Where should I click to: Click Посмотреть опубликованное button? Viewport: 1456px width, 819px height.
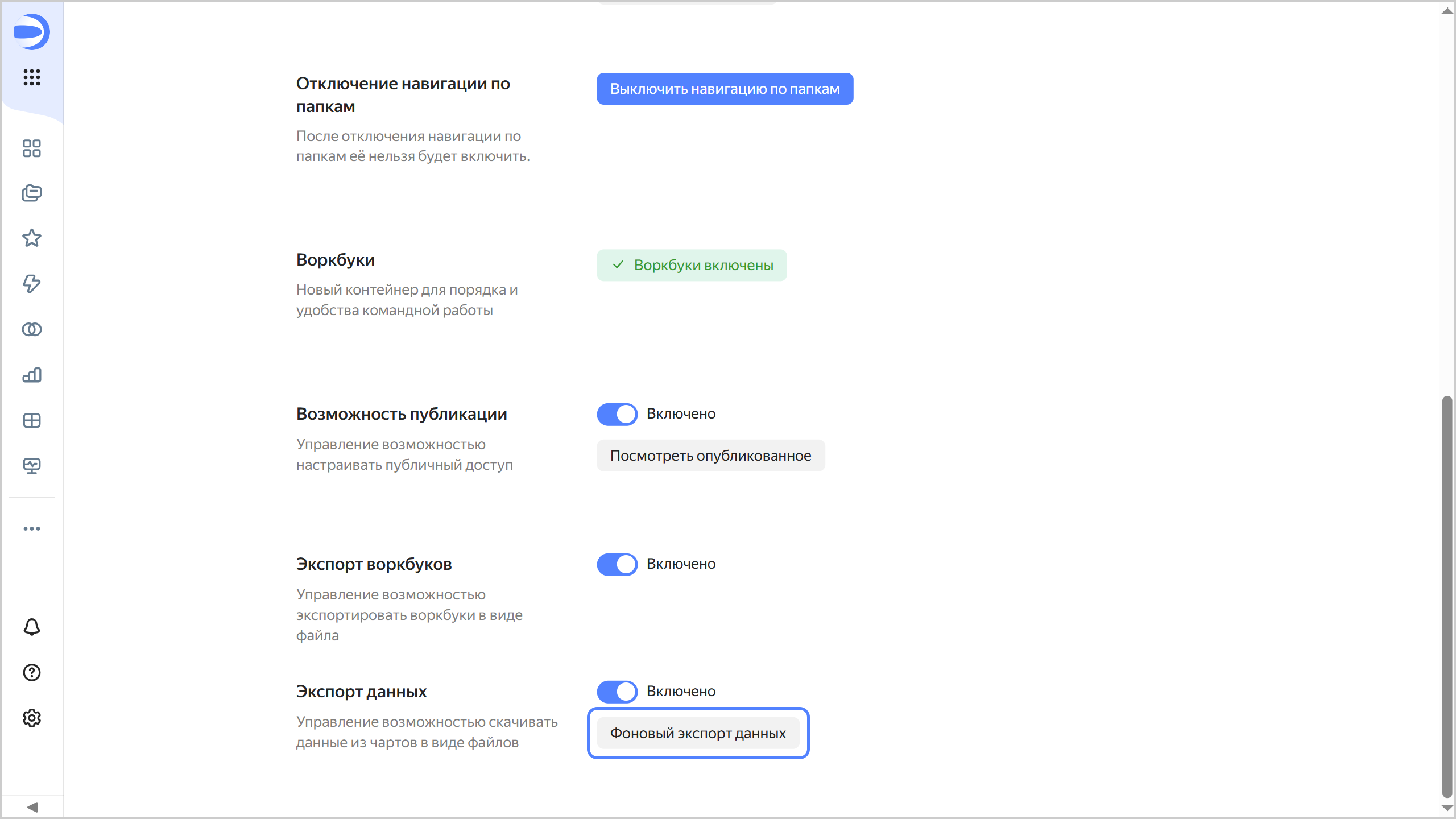(710, 456)
